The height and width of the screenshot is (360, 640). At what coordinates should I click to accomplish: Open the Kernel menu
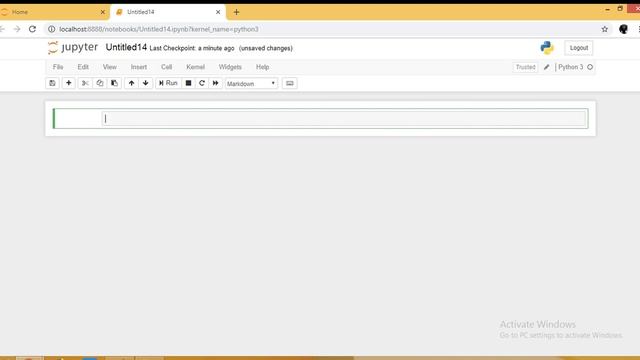pos(196,67)
